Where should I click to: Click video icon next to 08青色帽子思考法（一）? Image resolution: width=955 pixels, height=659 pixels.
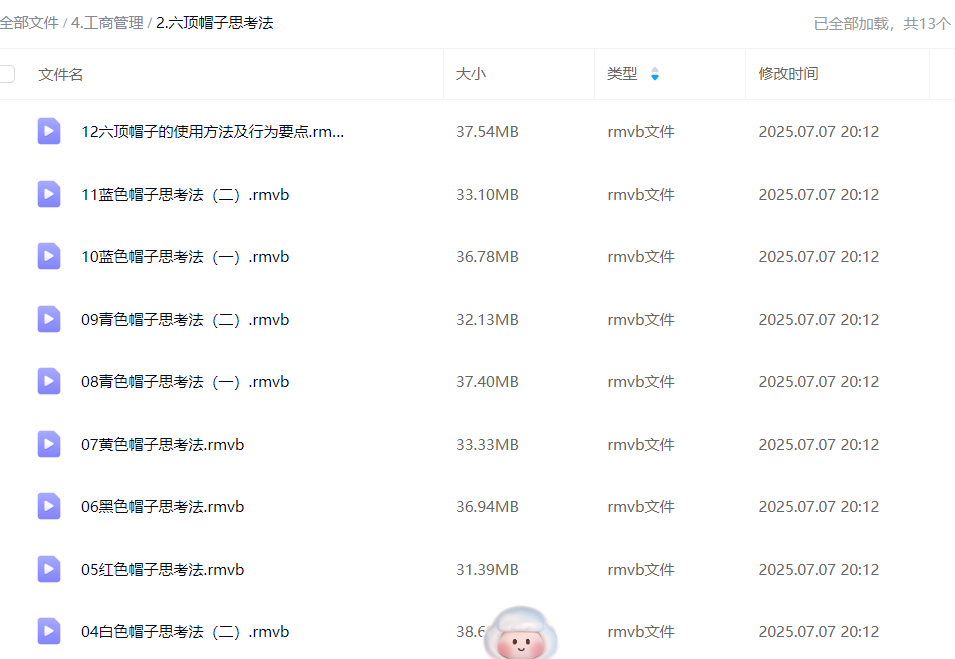point(49,381)
